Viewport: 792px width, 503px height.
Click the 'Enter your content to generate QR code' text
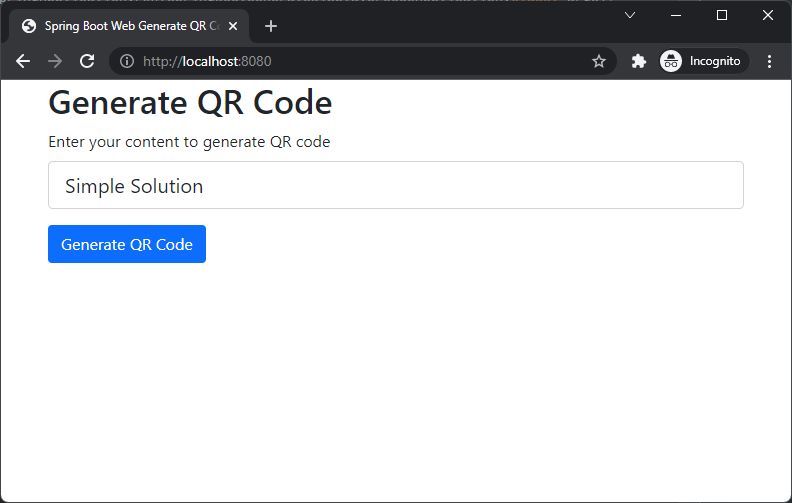tap(189, 142)
